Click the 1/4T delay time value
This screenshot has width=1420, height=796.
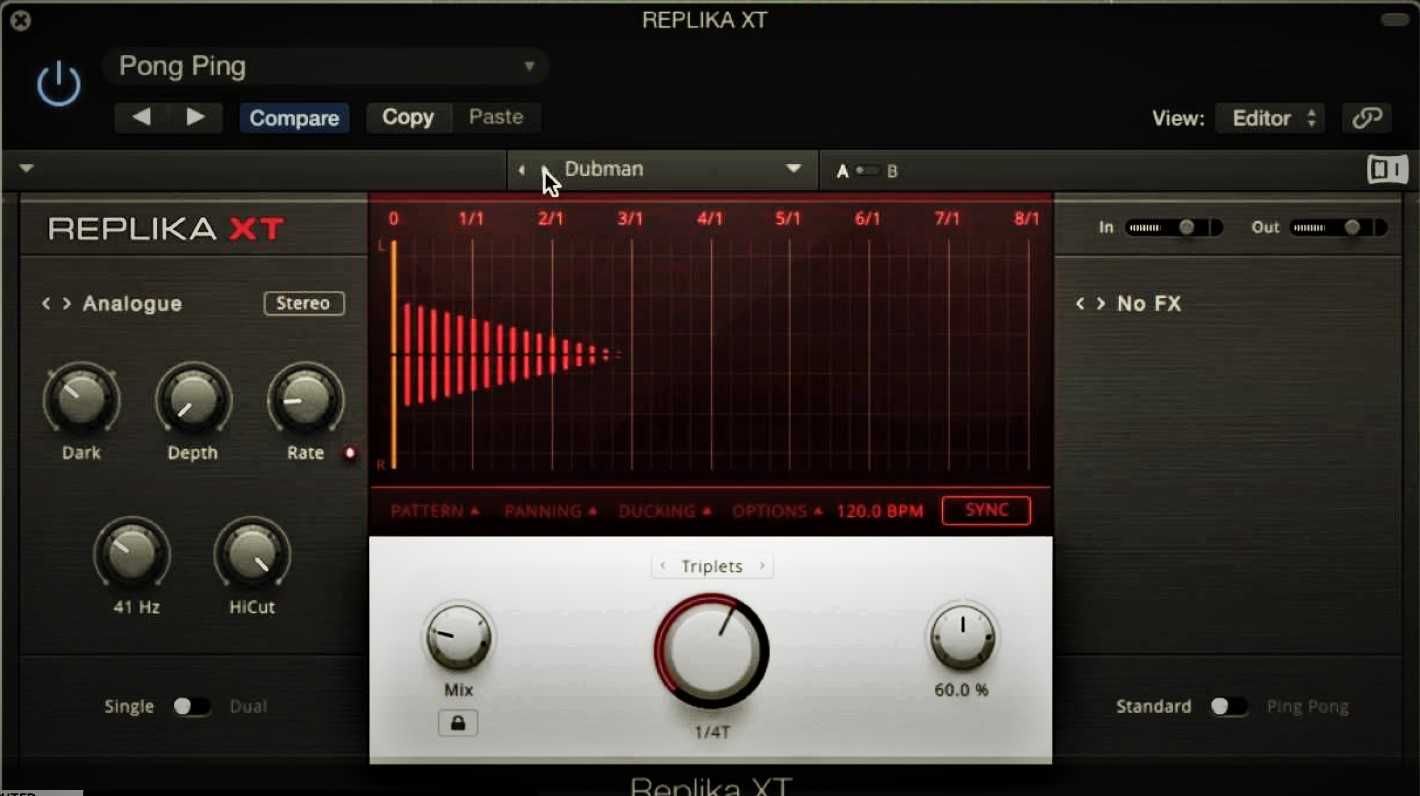(x=712, y=732)
